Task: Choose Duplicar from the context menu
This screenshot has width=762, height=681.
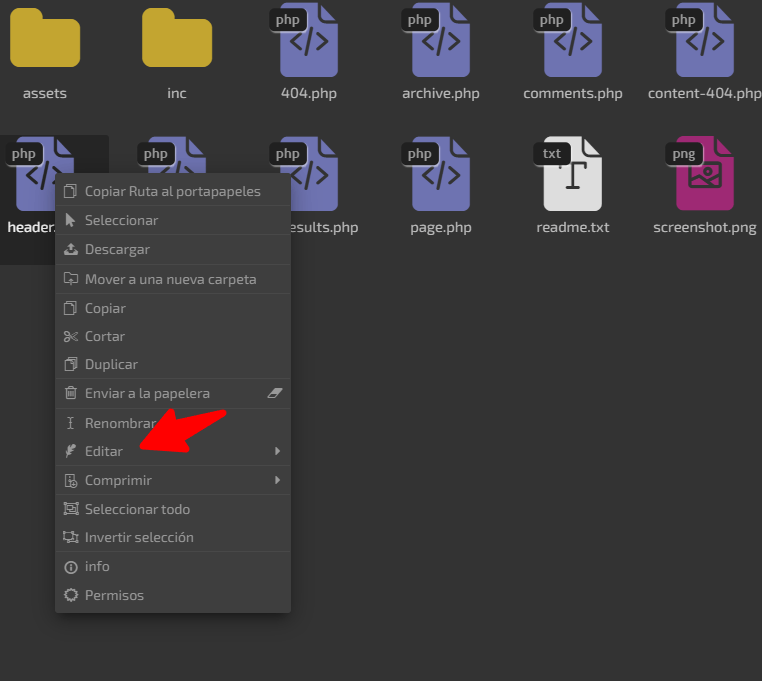Action: tap(173, 364)
